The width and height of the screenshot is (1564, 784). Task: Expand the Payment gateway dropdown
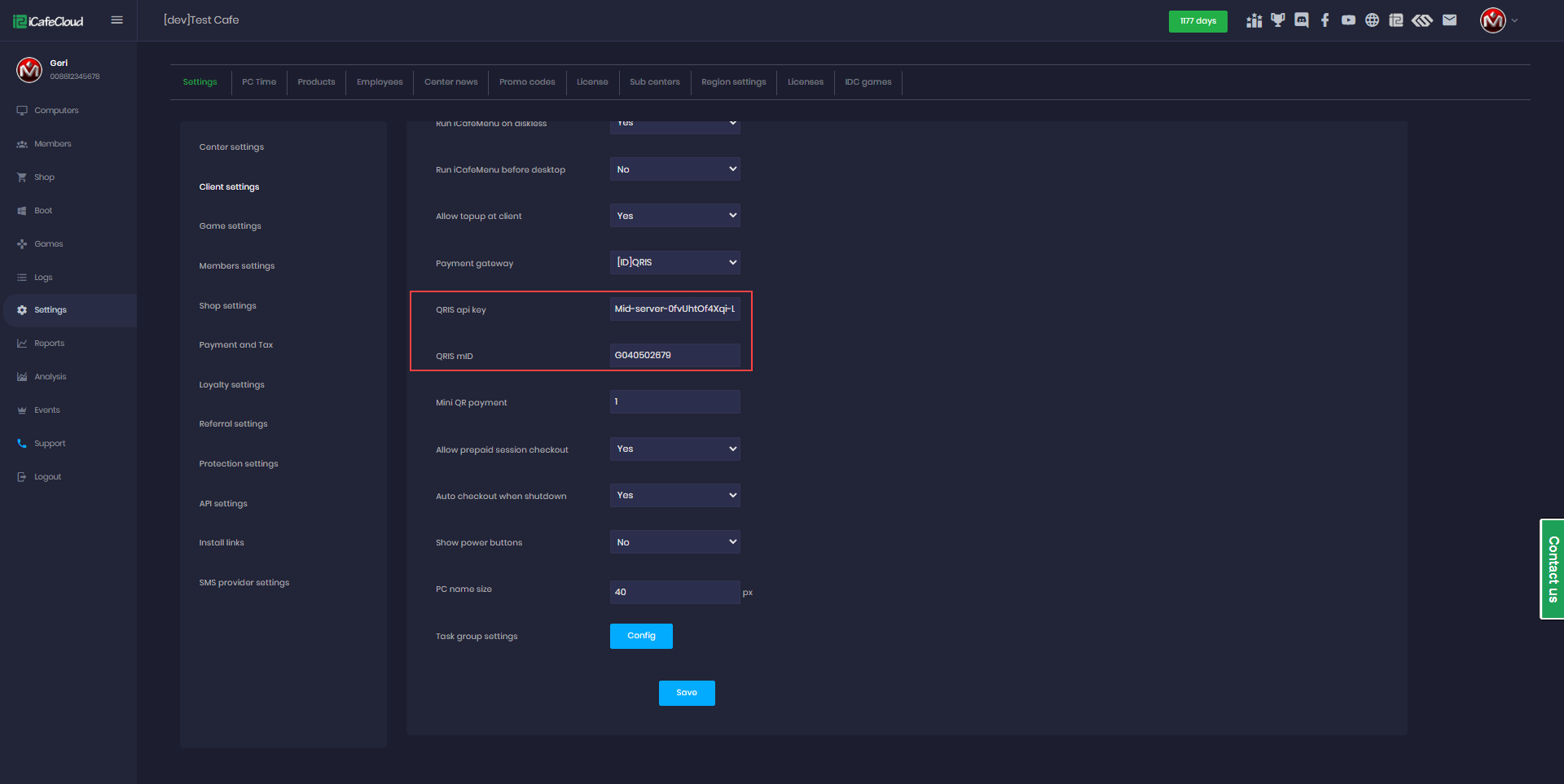point(674,262)
